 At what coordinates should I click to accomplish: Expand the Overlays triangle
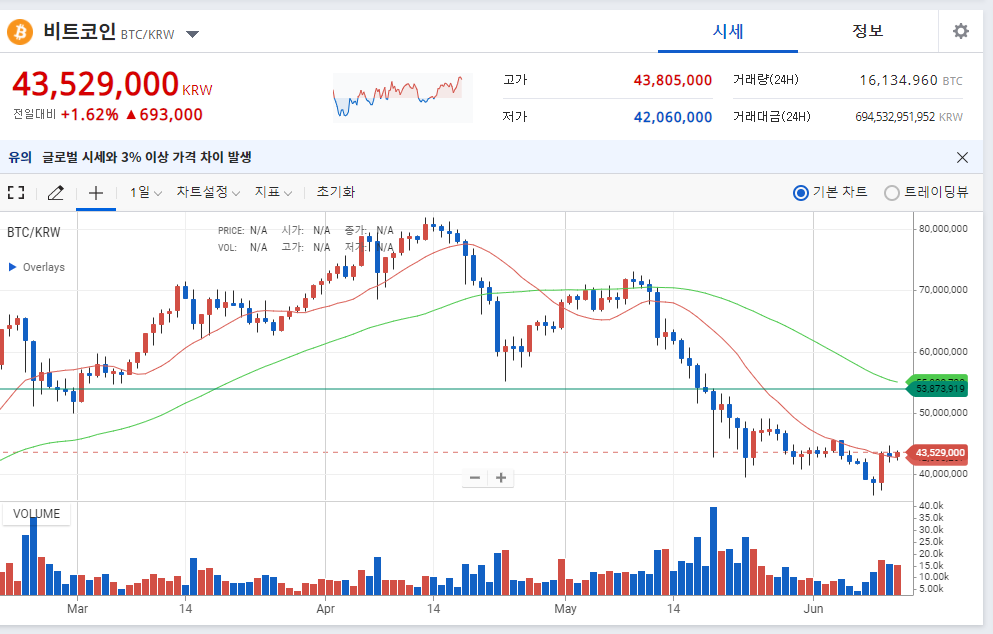(x=12, y=267)
